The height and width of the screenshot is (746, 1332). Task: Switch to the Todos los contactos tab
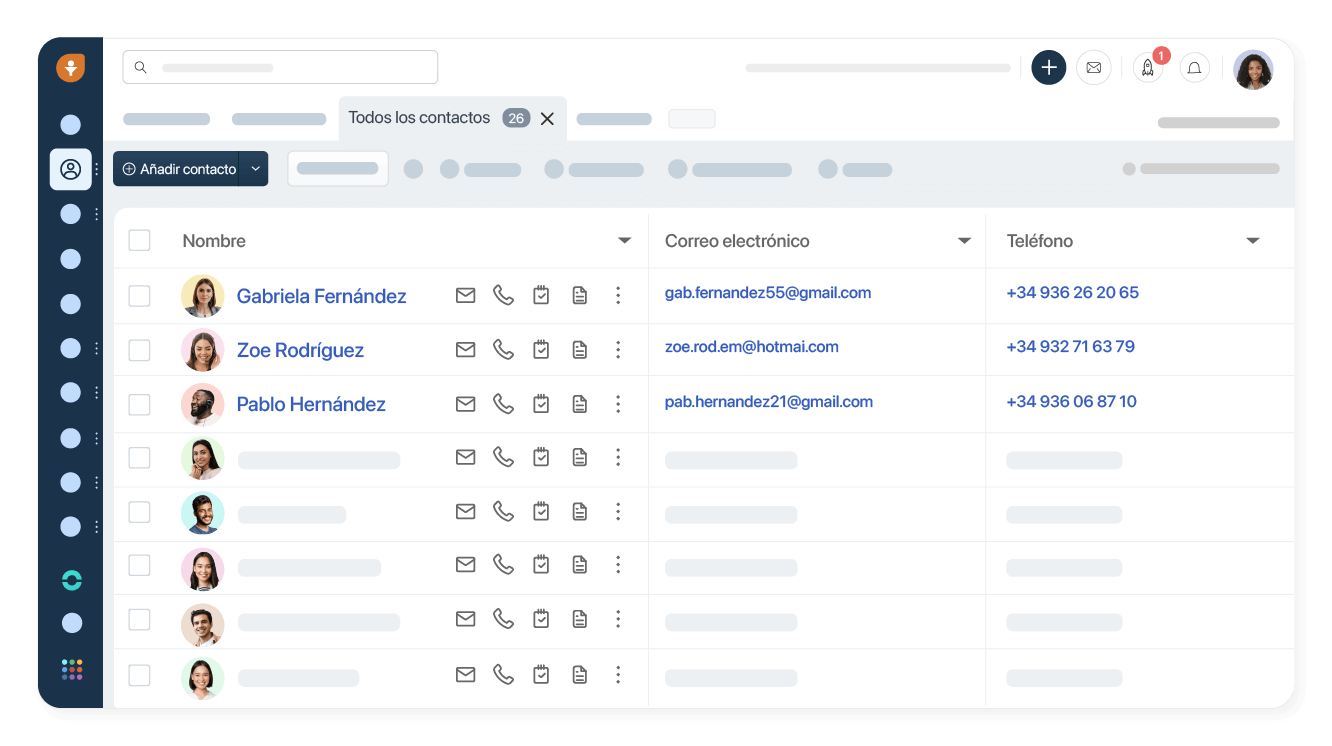(419, 118)
